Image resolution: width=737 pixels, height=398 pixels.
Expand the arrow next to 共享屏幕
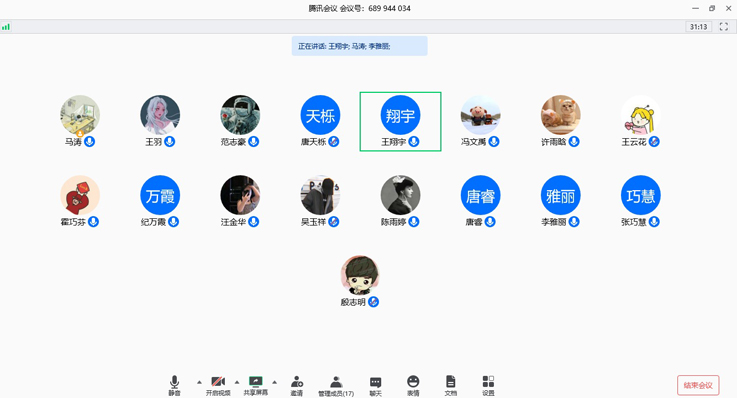[x=274, y=382]
